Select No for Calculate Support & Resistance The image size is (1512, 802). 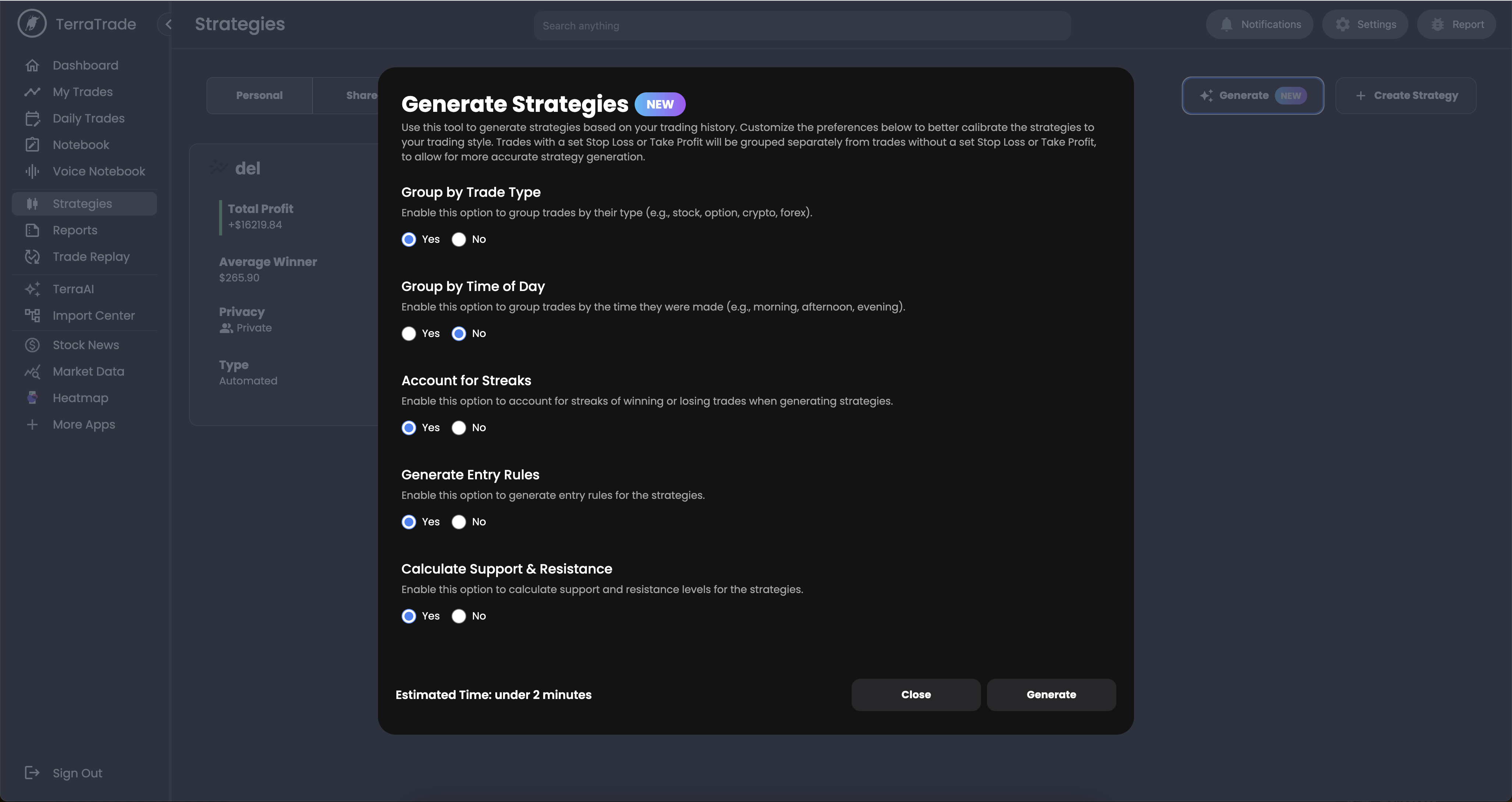pos(459,617)
